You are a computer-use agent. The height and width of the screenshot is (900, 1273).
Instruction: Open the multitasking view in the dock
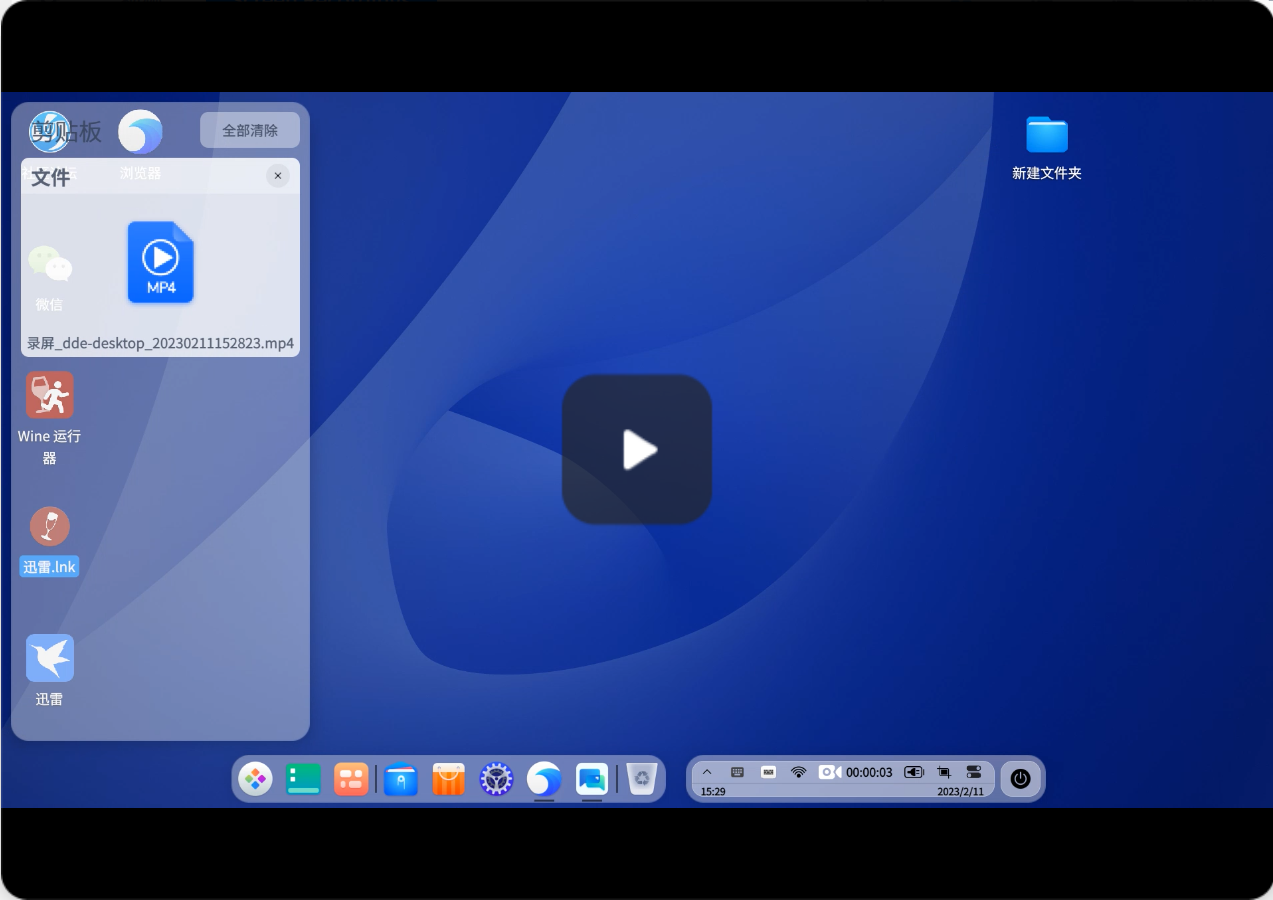pos(351,778)
